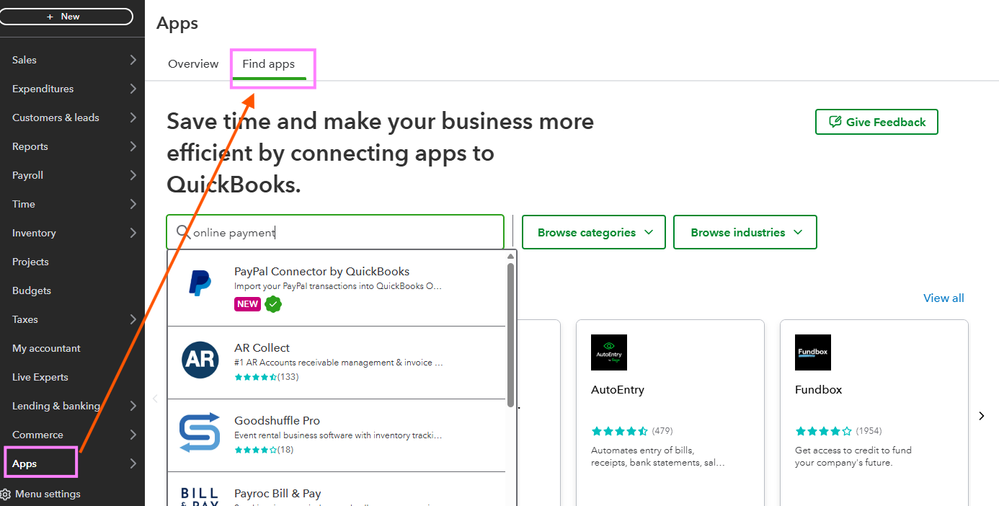The image size is (999, 506).
Task: Select the Find apps tab
Action: click(x=268, y=64)
